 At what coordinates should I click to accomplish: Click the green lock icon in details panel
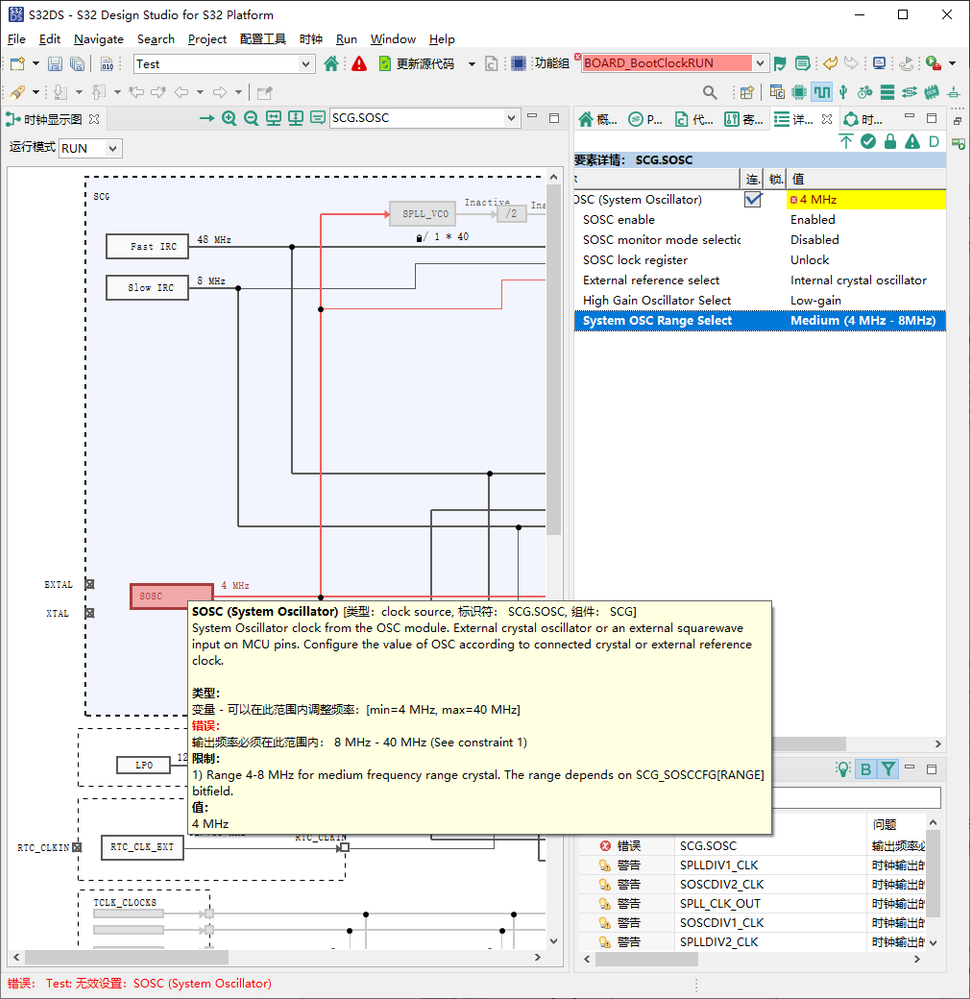890,141
